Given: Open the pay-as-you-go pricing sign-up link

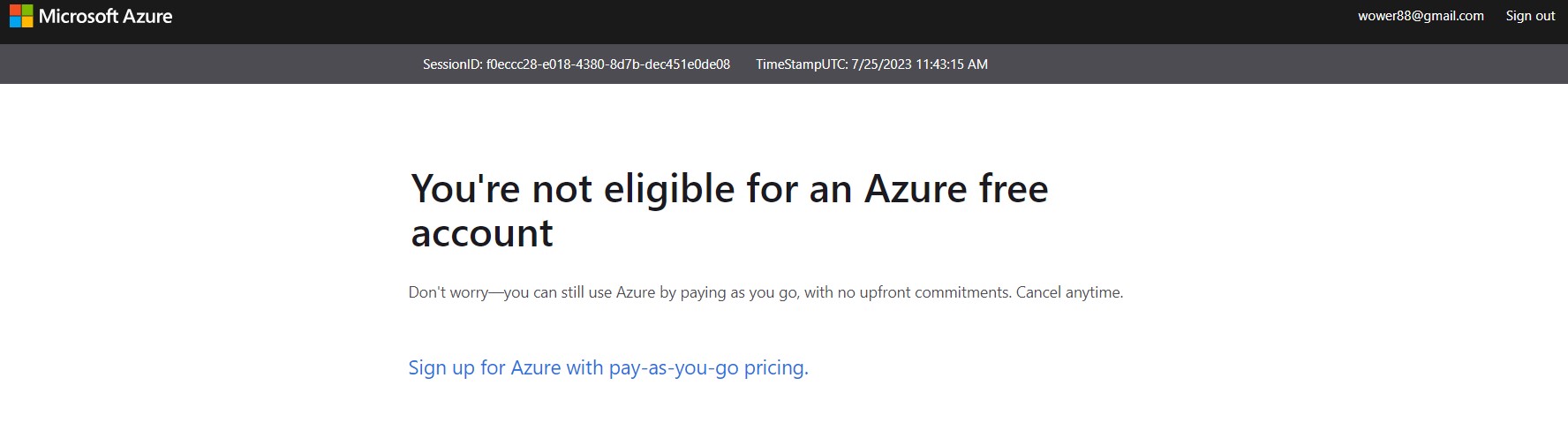Looking at the screenshot, I should pyautogui.click(x=607, y=367).
